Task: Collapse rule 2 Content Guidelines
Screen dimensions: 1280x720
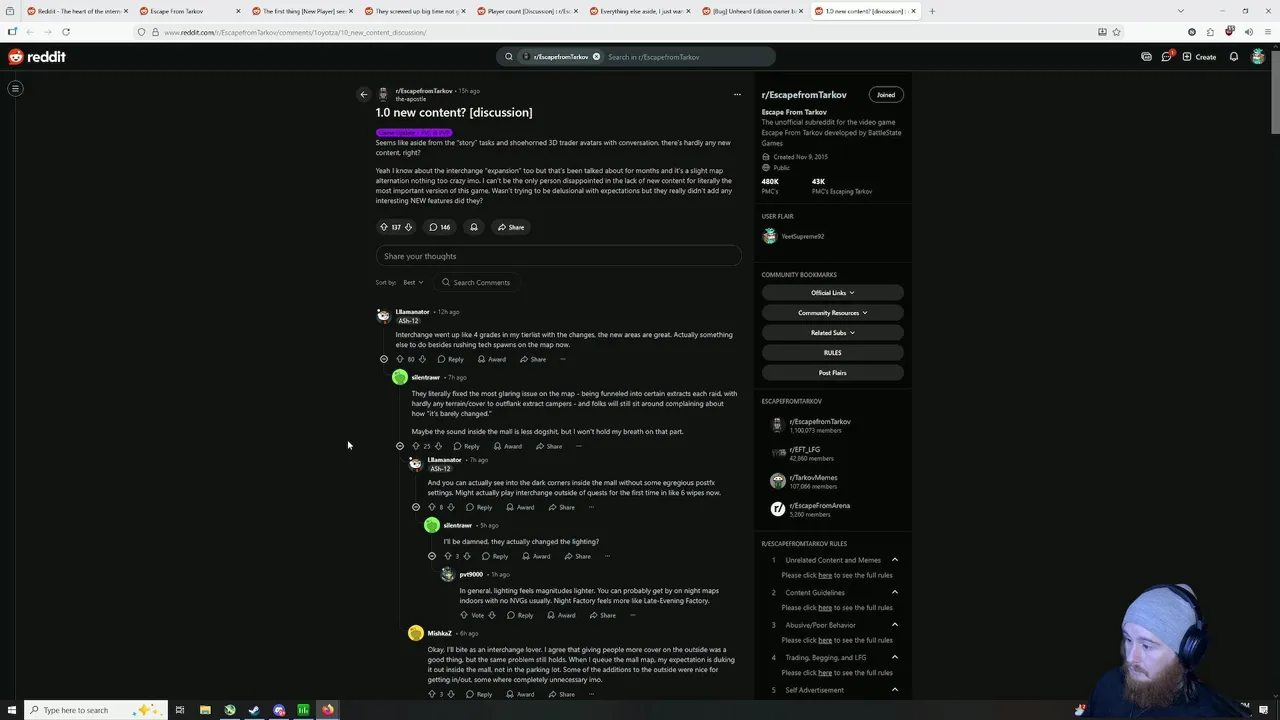Action: click(x=895, y=592)
